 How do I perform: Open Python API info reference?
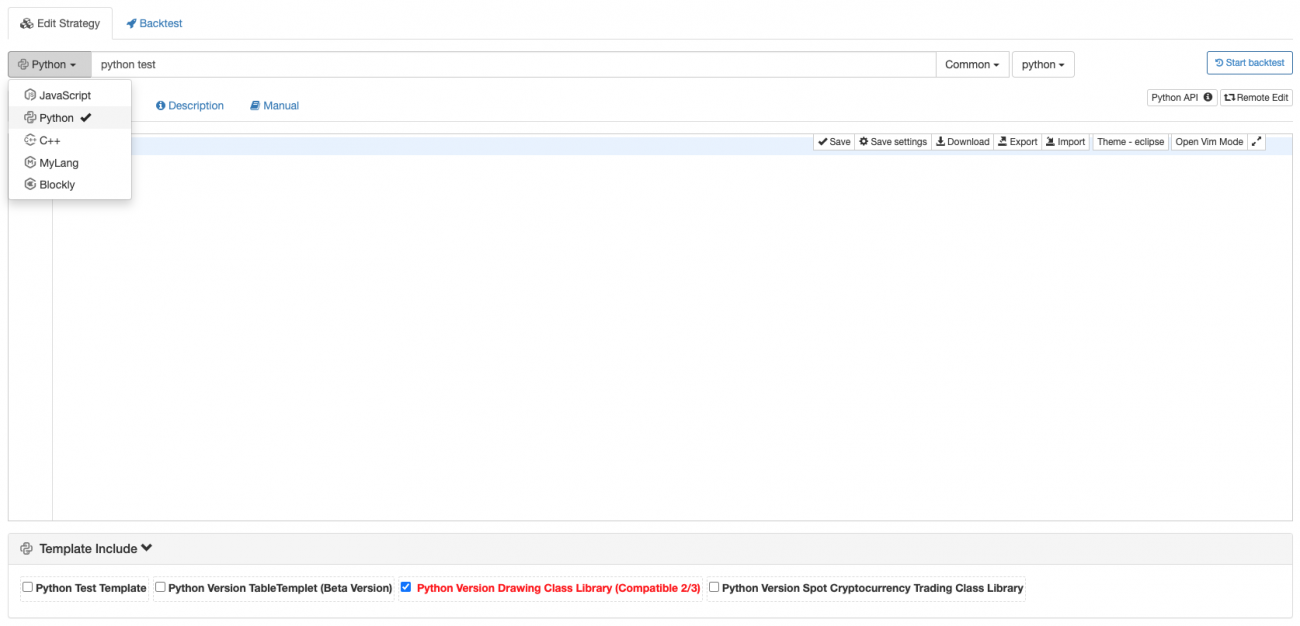coord(1181,98)
